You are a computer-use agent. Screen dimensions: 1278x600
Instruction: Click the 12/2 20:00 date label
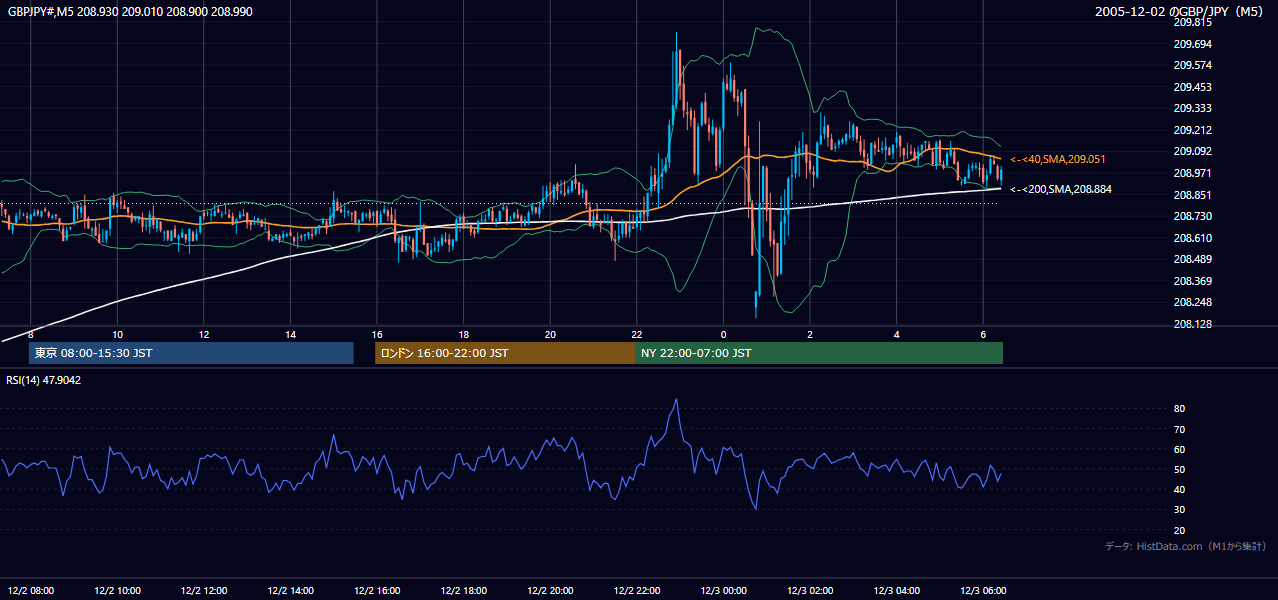coord(550,590)
